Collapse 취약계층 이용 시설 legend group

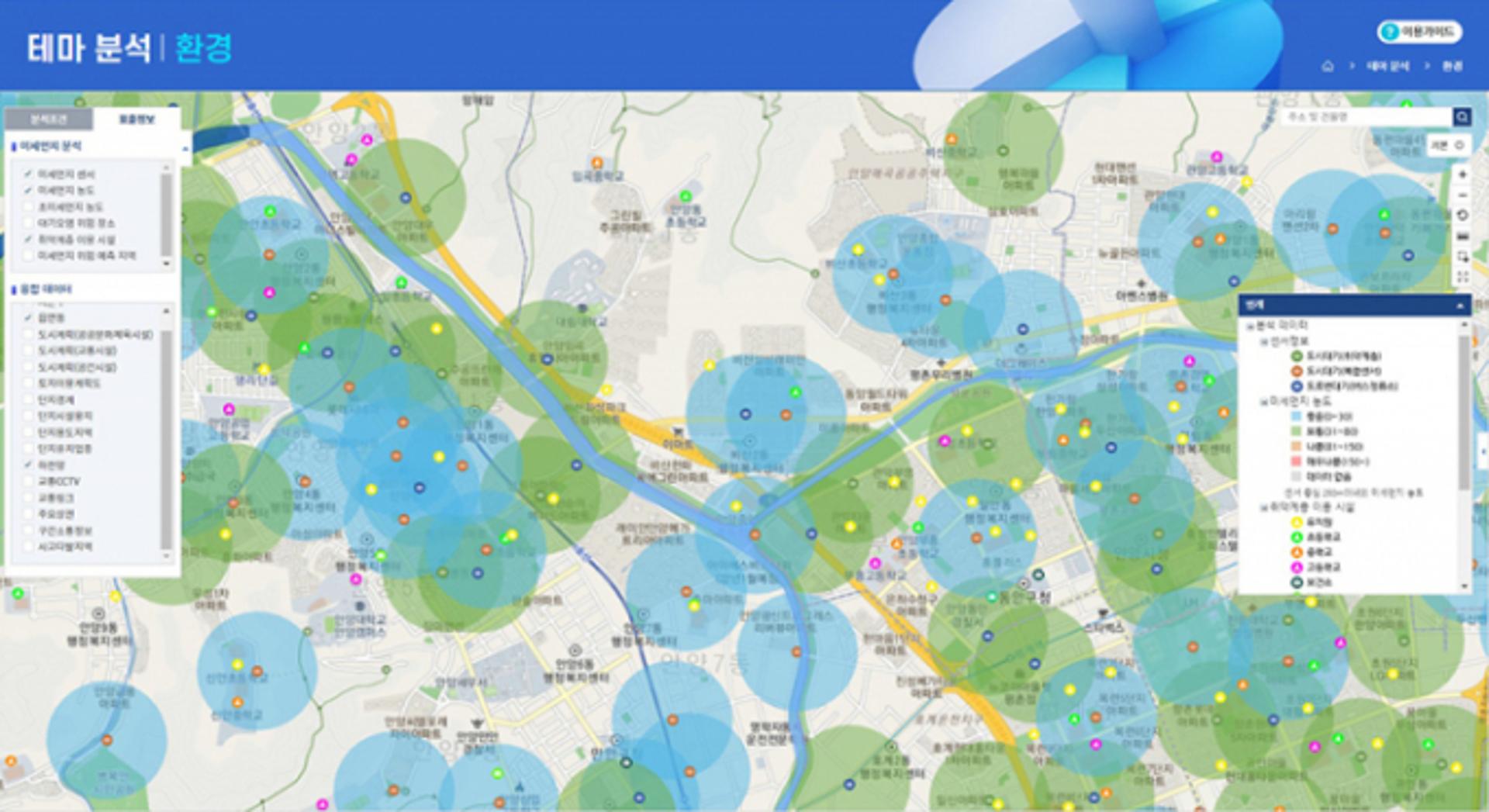tap(1263, 508)
